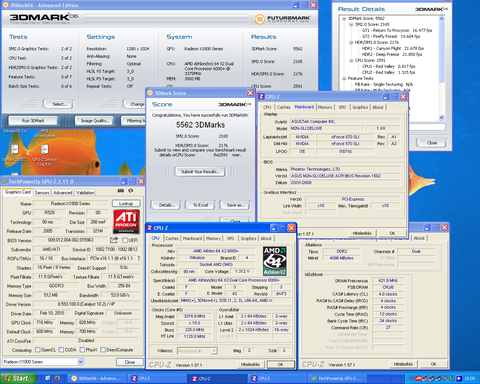Click Image Quality... button
480x384 pixels.
click(95, 121)
